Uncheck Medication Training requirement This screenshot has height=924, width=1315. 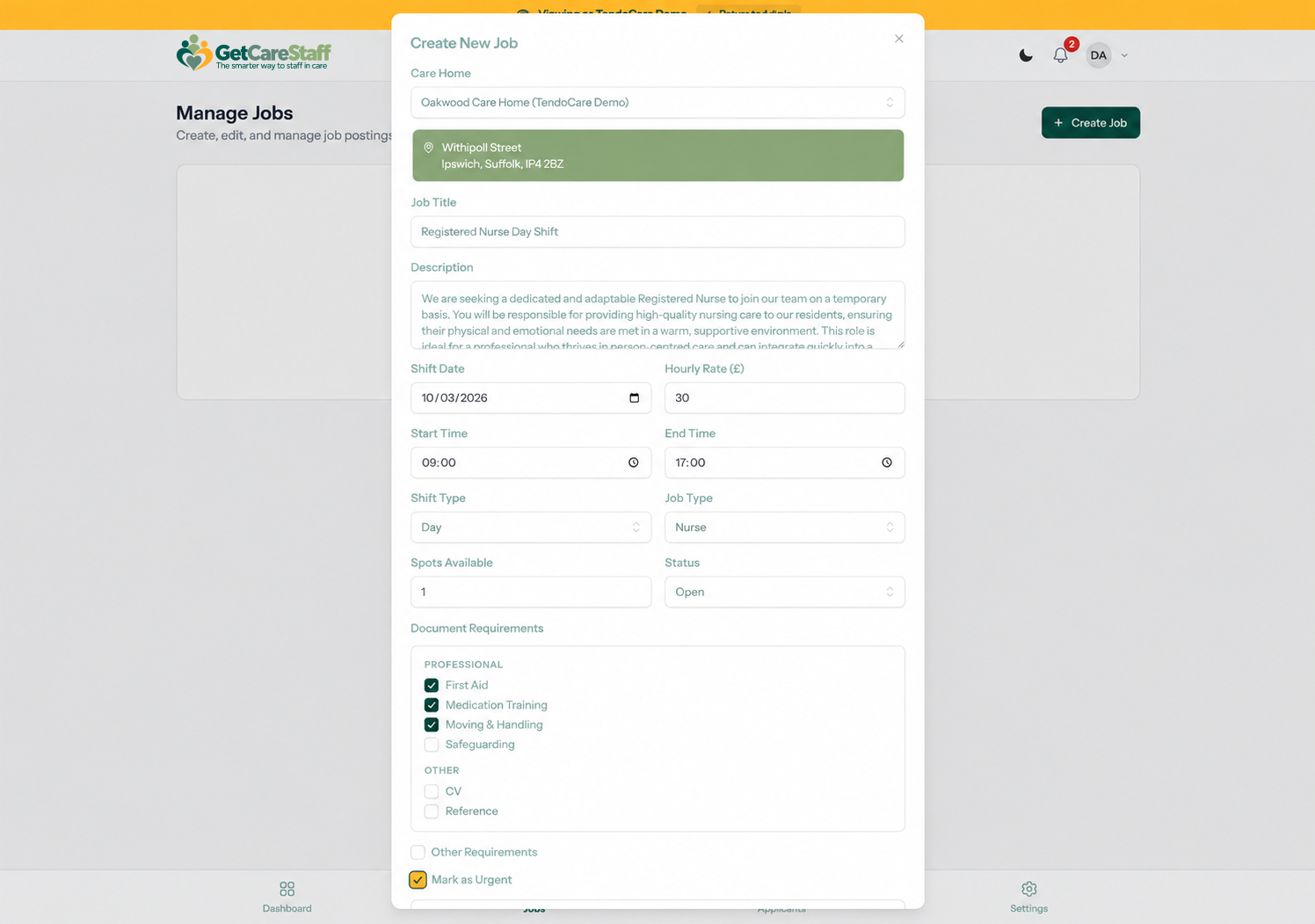click(432, 705)
